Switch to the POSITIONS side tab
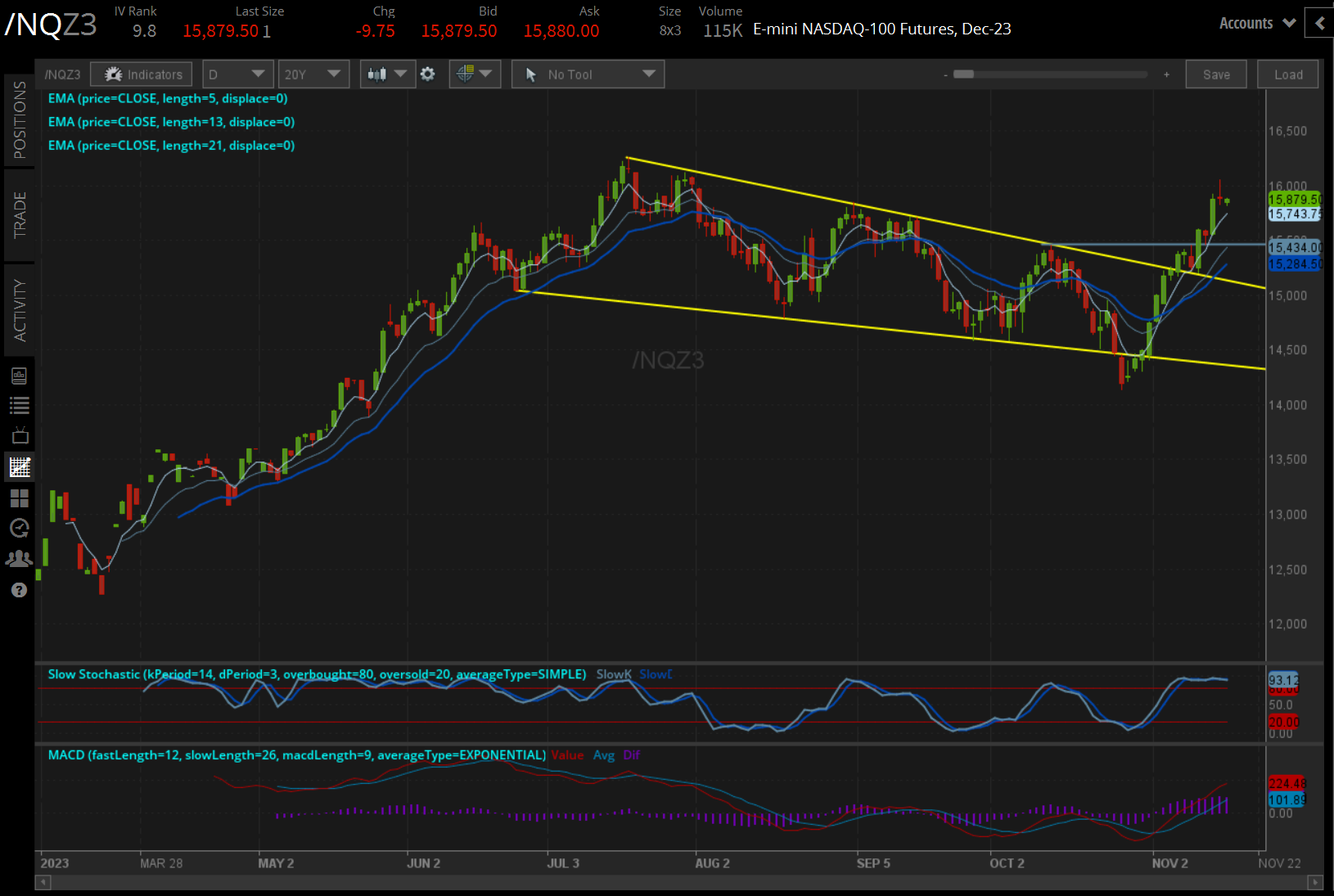Viewport: 1334px width, 896px height. click(x=20, y=120)
